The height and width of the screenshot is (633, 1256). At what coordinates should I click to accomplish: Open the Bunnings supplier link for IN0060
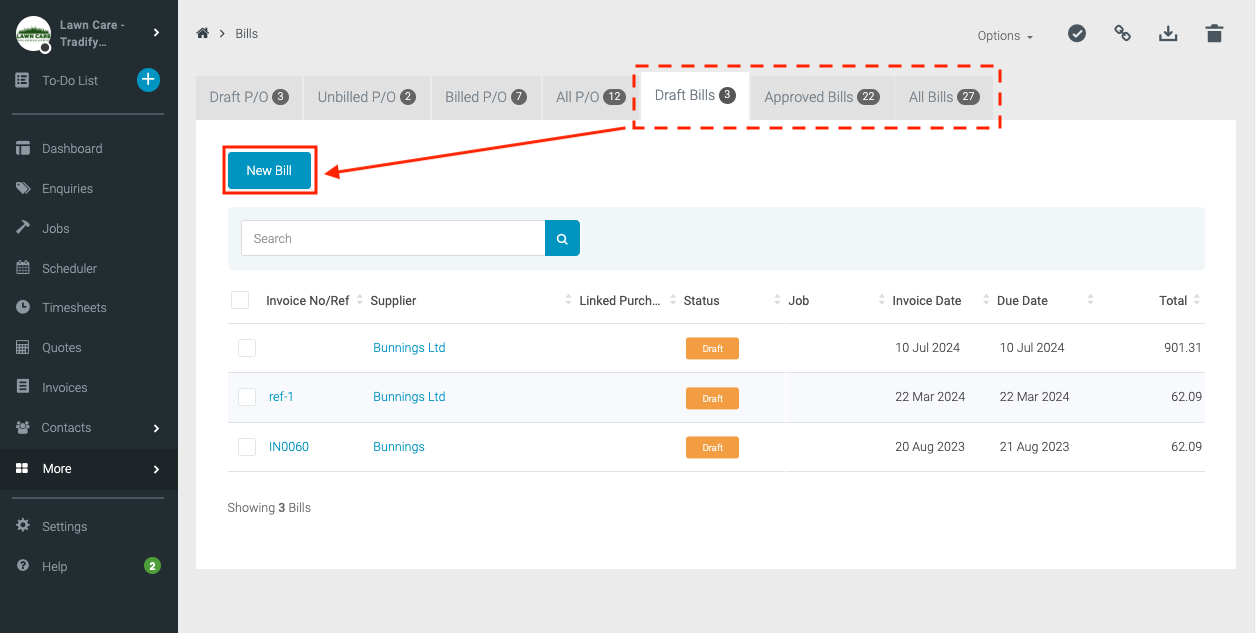click(x=399, y=447)
